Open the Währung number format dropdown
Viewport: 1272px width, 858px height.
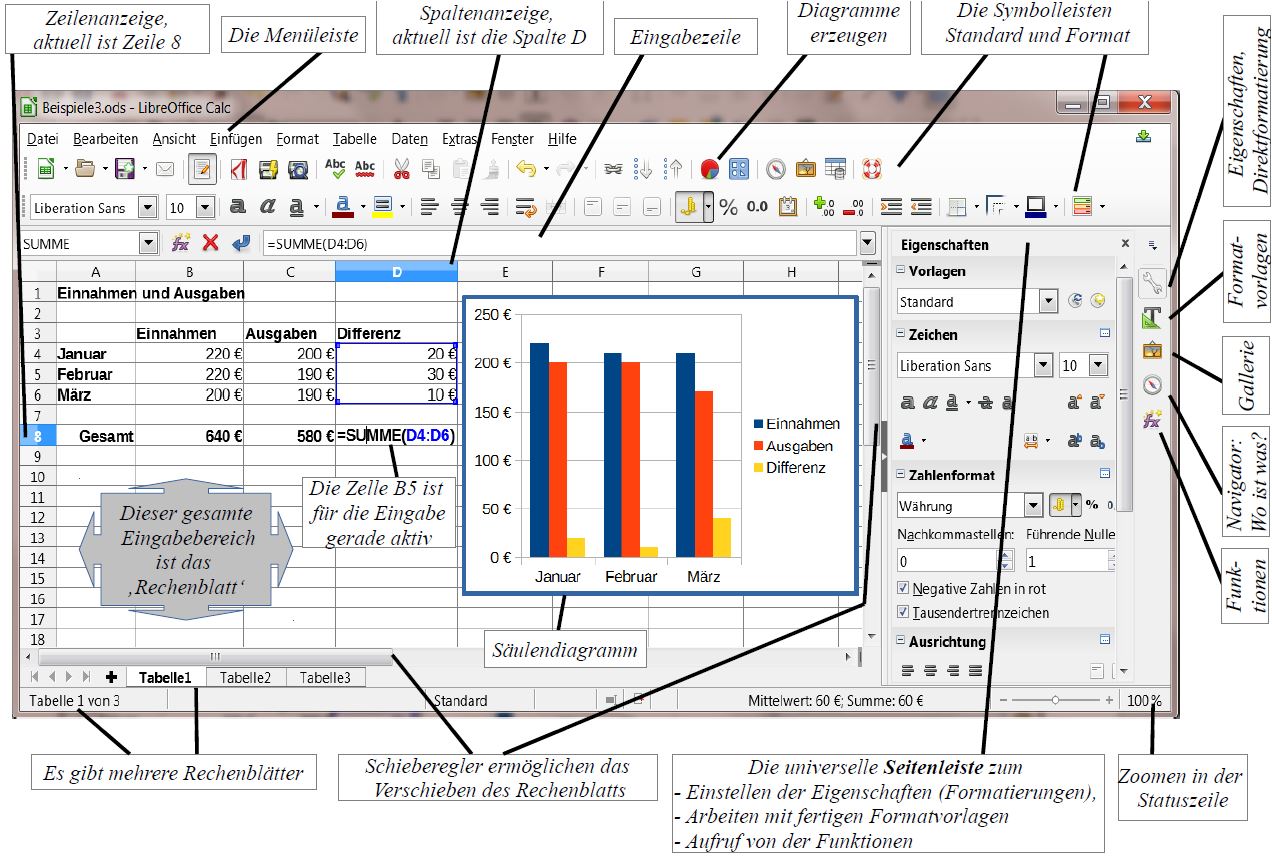click(1030, 506)
